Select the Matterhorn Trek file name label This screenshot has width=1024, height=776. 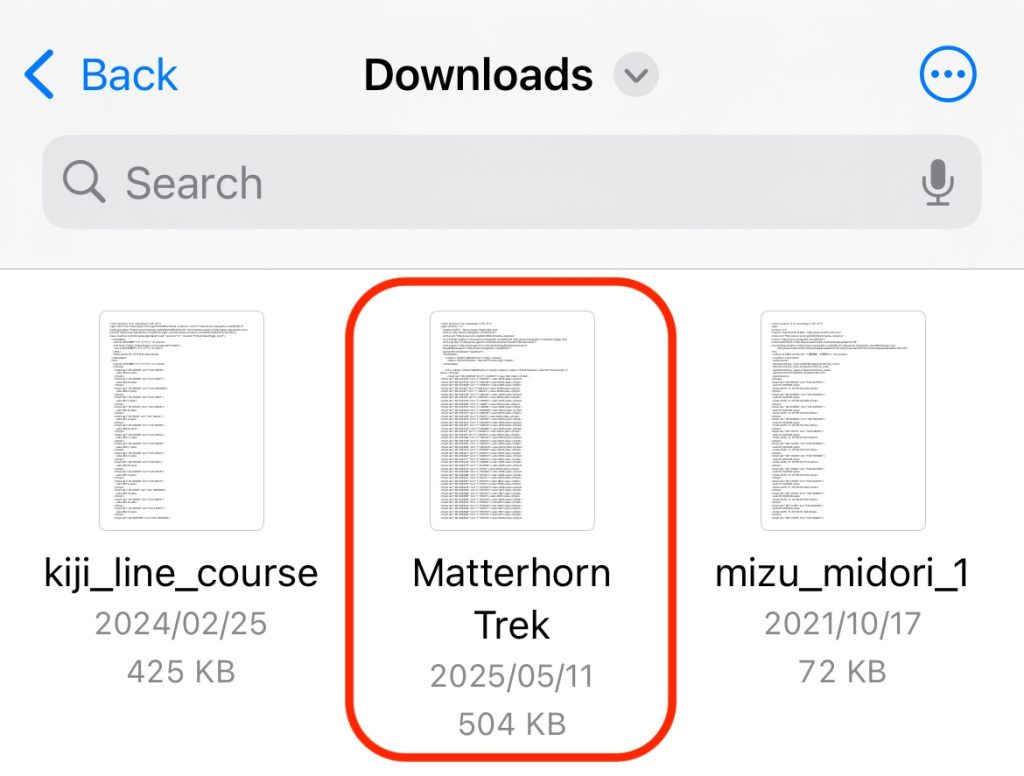tap(512, 599)
